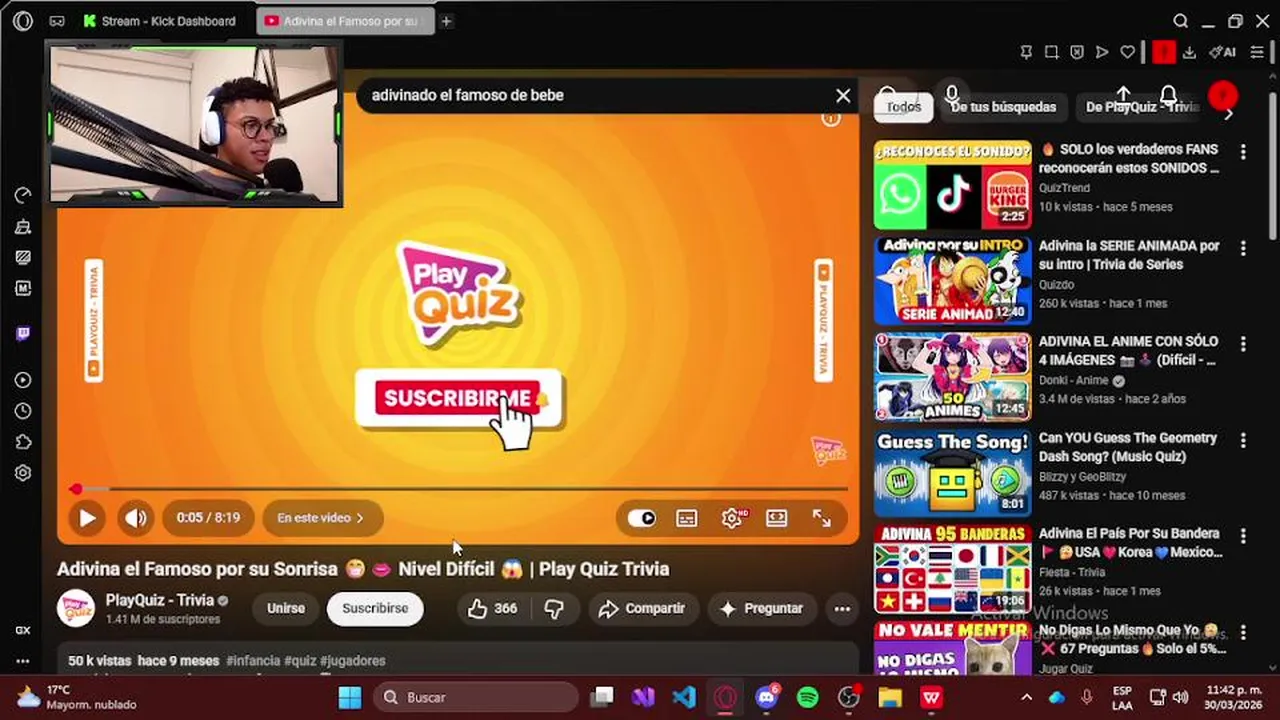
Task: Open the YouTube create upload arrow
Action: (1123, 96)
